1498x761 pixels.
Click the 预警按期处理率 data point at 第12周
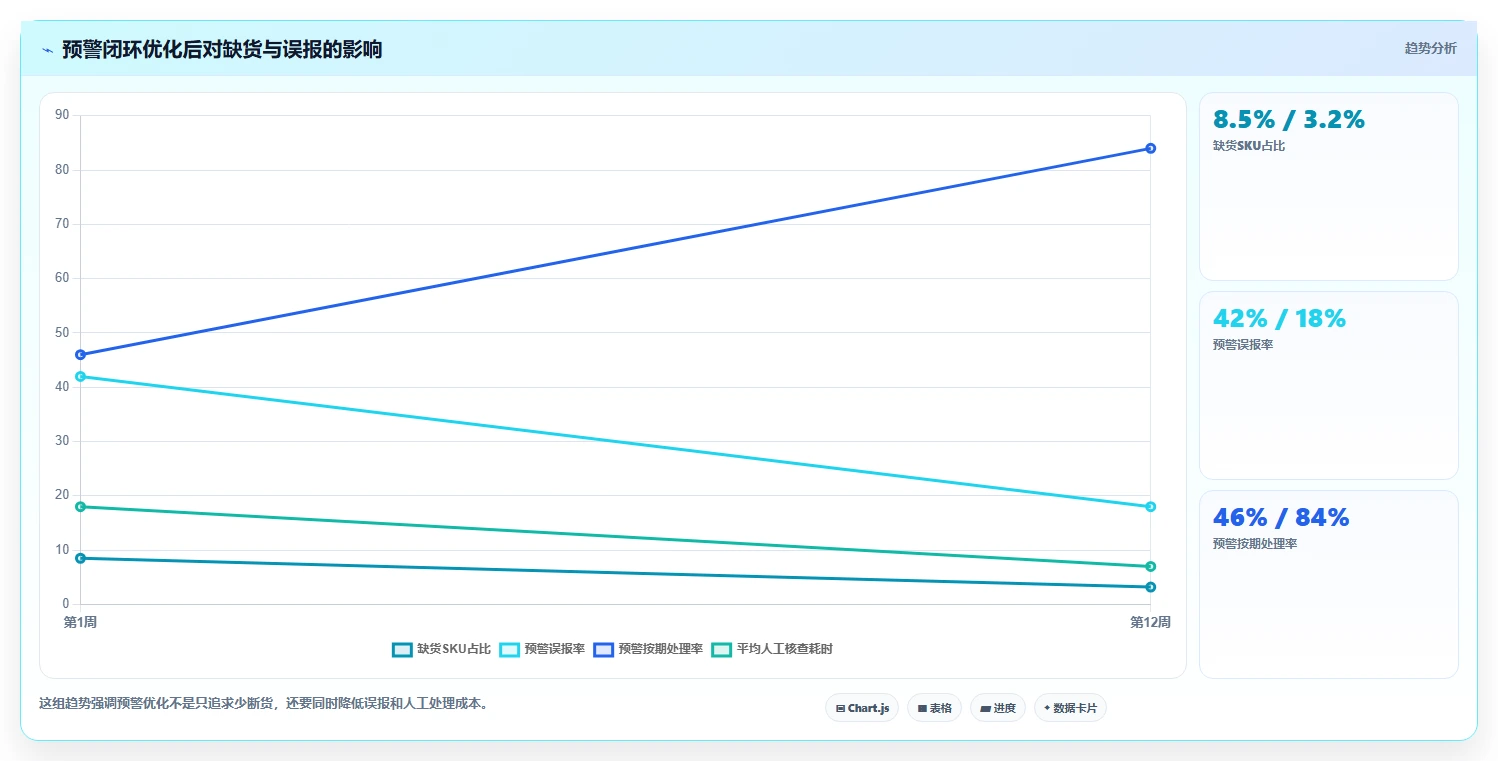[1150, 148]
